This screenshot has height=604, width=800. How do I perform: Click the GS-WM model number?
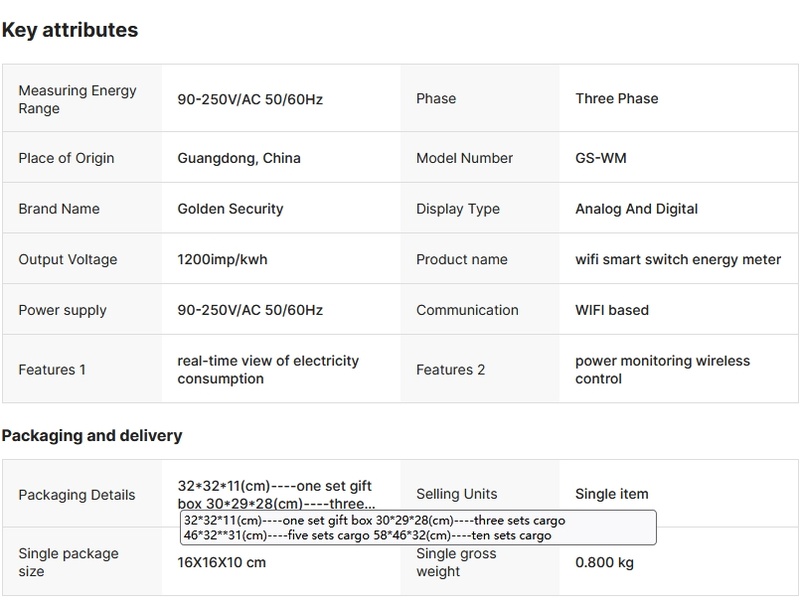coord(601,158)
